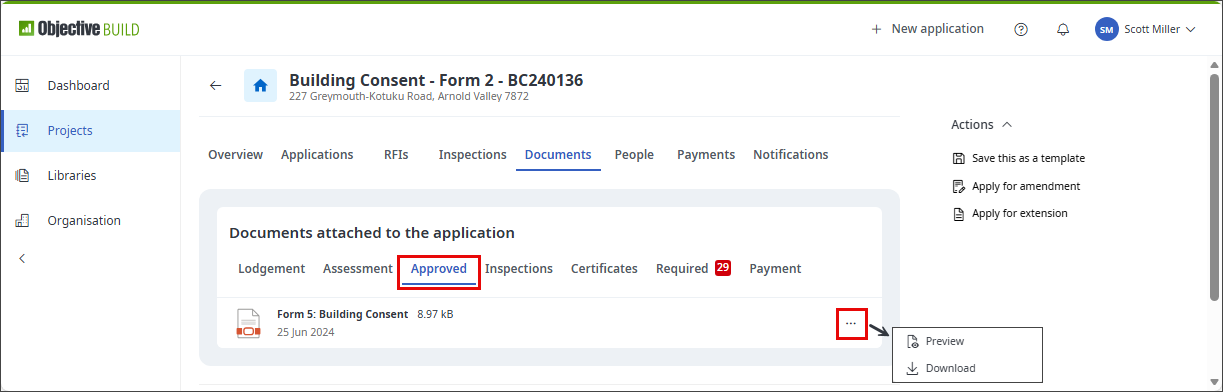The height and width of the screenshot is (392, 1223).
Task: Select the Lodgement document tab
Action: pyautogui.click(x=272, y=269)
